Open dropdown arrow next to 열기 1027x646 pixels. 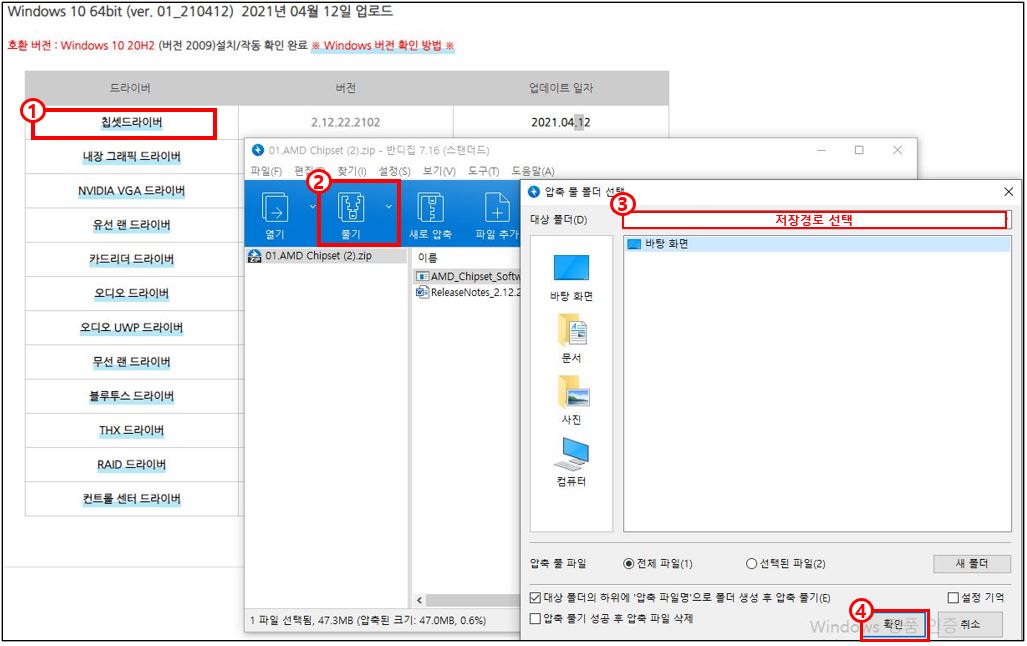(x=312, y=206)
